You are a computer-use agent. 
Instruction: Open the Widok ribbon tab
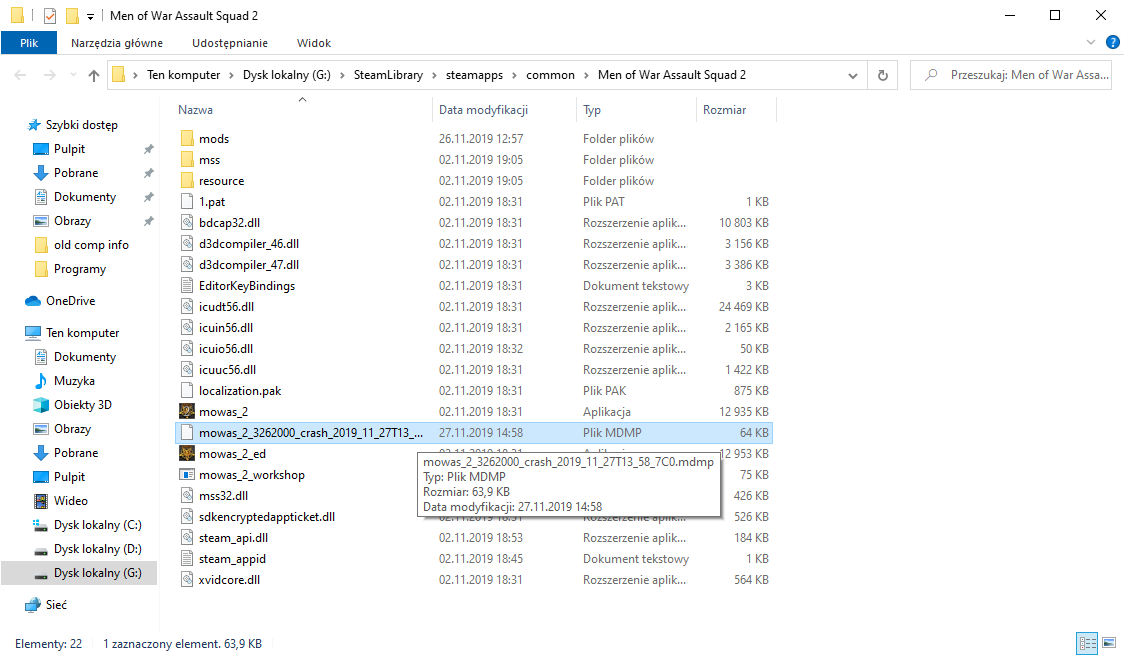[x=314, y=43]
